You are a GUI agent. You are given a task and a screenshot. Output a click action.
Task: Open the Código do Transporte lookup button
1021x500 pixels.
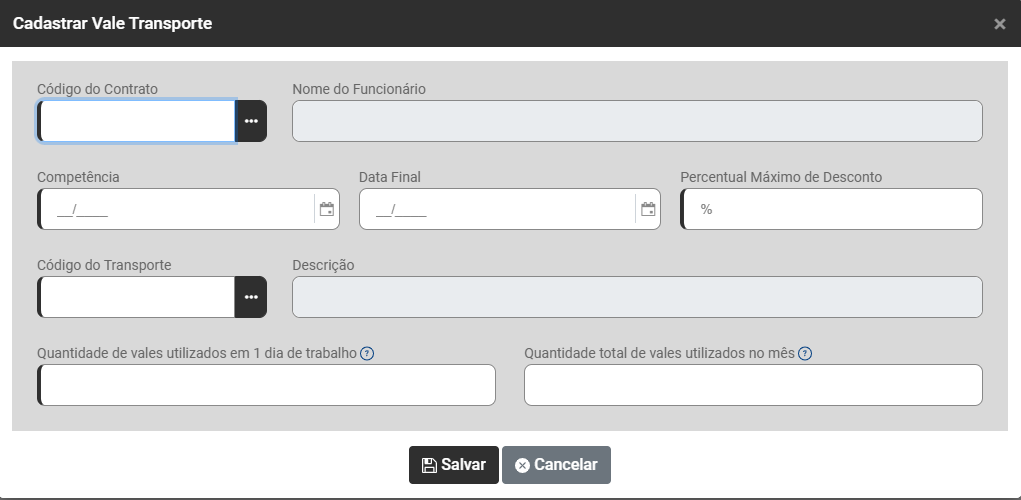pyautogui.click(x=251, y=297)
